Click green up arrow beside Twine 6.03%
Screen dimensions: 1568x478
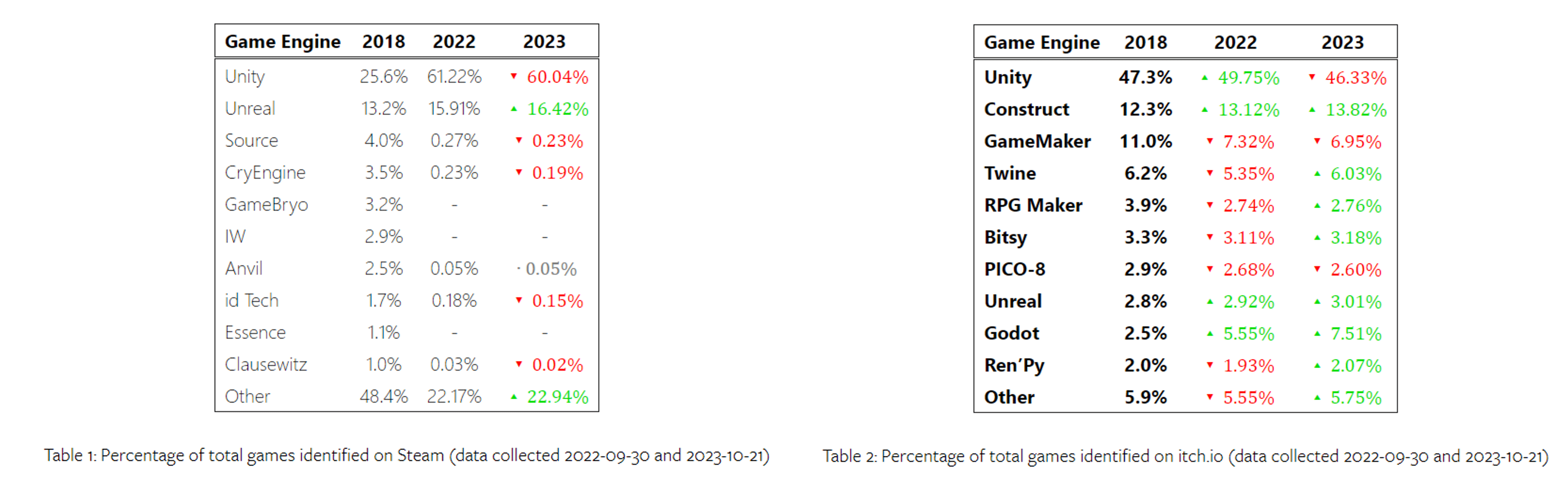tap(1317, 174)
